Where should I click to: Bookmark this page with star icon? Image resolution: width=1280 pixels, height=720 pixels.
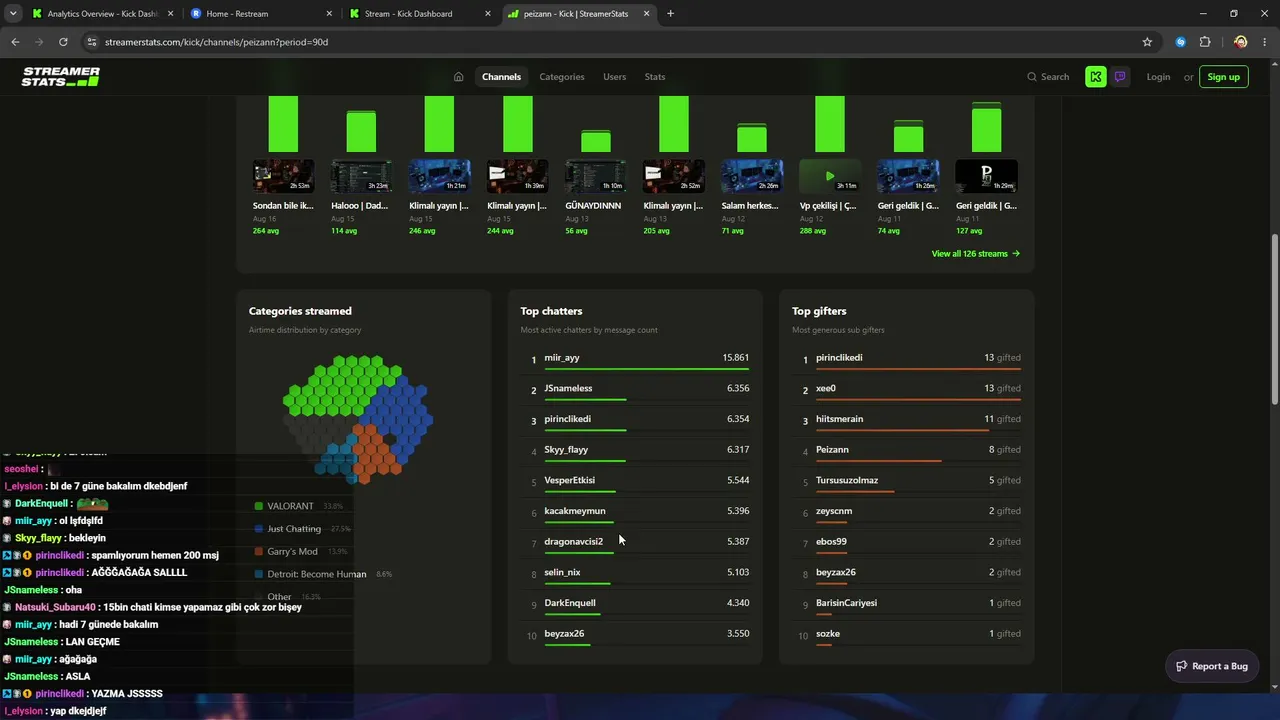1147,42
